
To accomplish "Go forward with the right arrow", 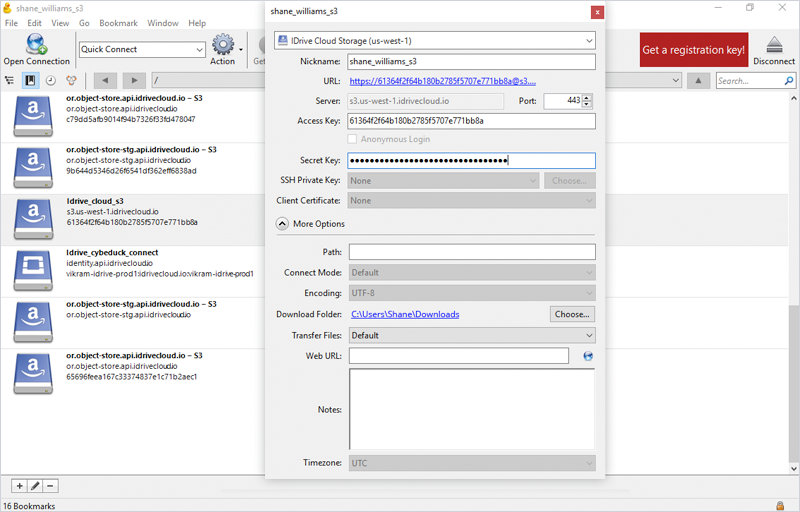I will pyautogui.click(x=134, y=81).
